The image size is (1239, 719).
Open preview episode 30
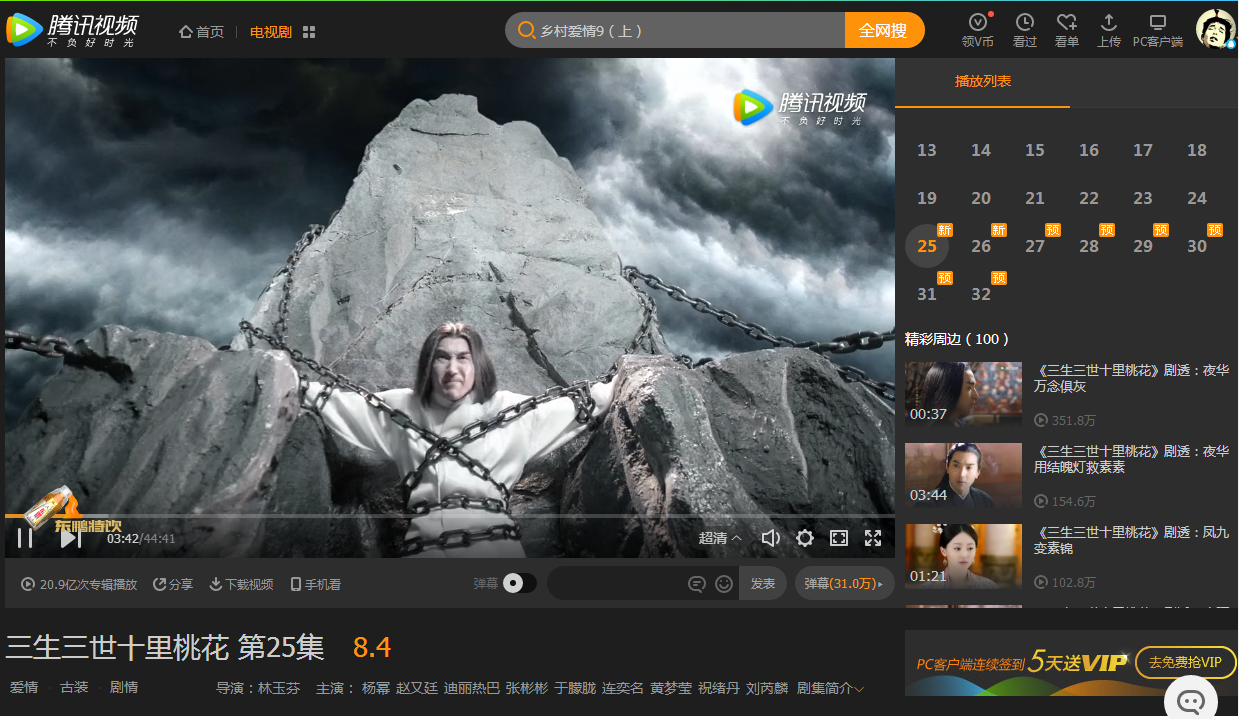[1197, 246]
